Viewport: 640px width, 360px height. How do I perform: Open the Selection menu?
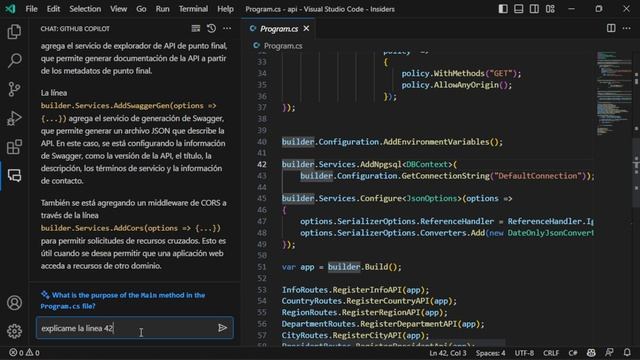[85, 9]
